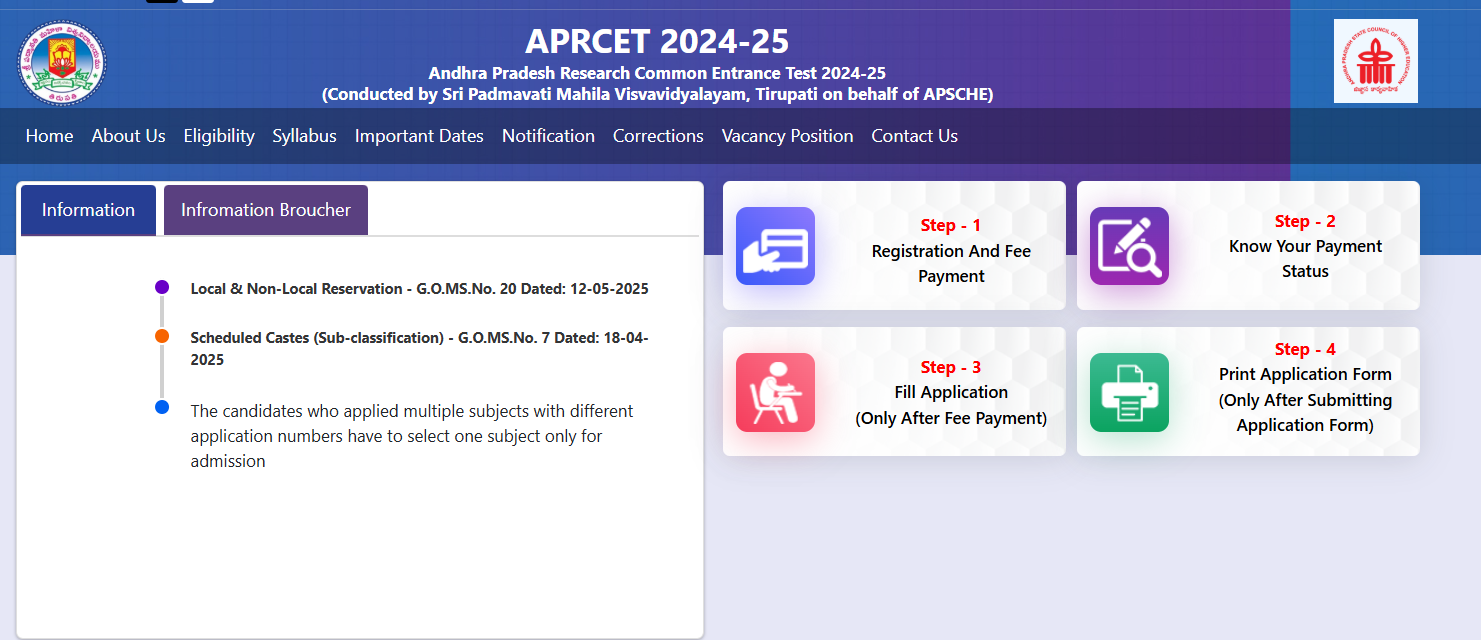
Task: Click the SPMVV university emblem on the left
Action: click(62, 62)
